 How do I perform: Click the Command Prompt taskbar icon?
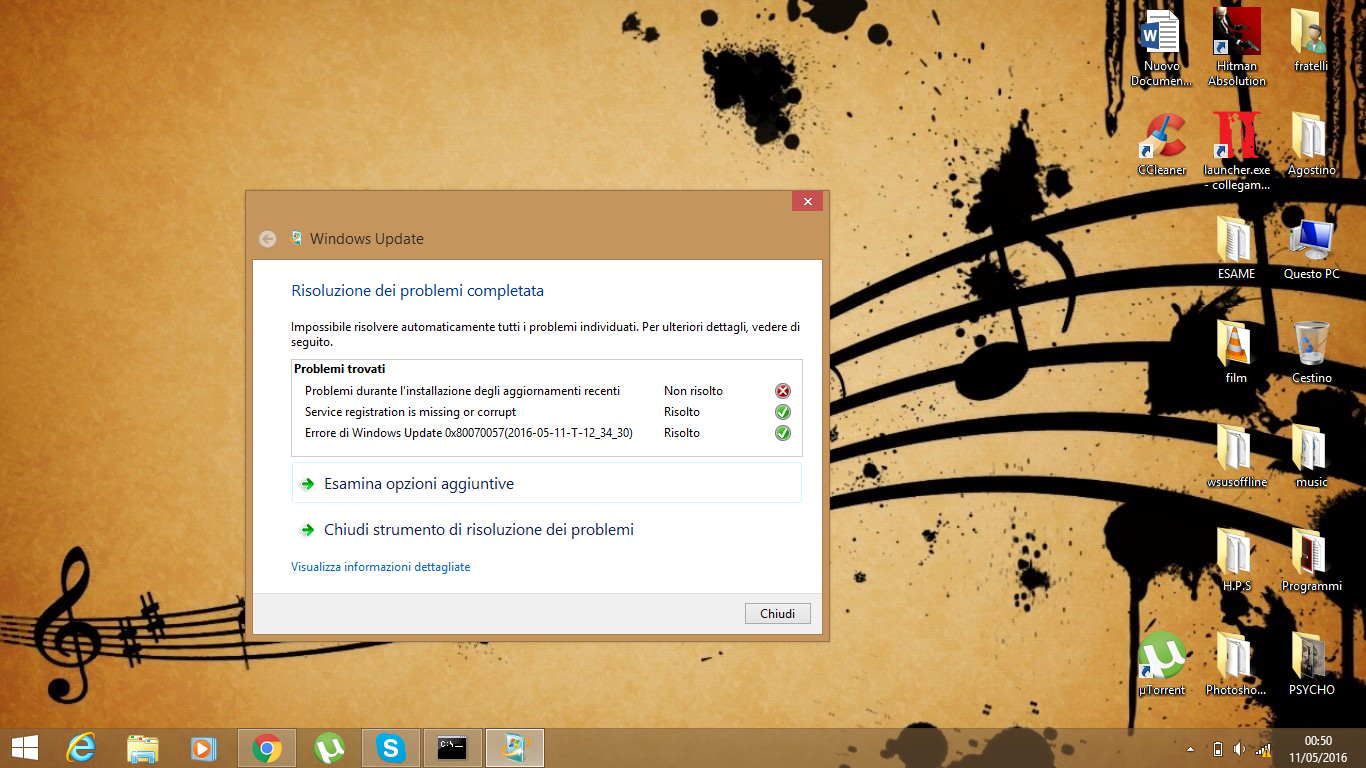click(x=452, y=747)
